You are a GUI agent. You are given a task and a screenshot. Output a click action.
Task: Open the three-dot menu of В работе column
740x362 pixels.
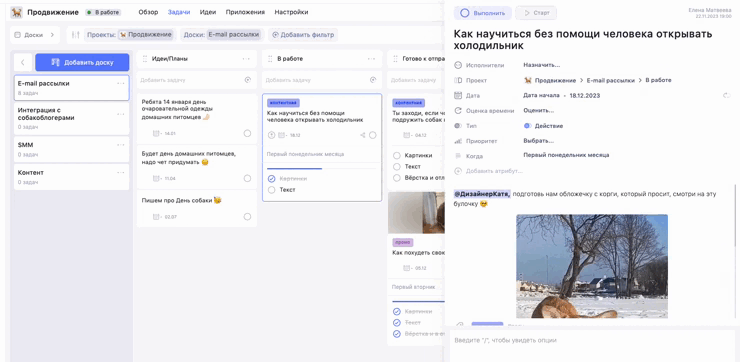[x=371, y=59]
